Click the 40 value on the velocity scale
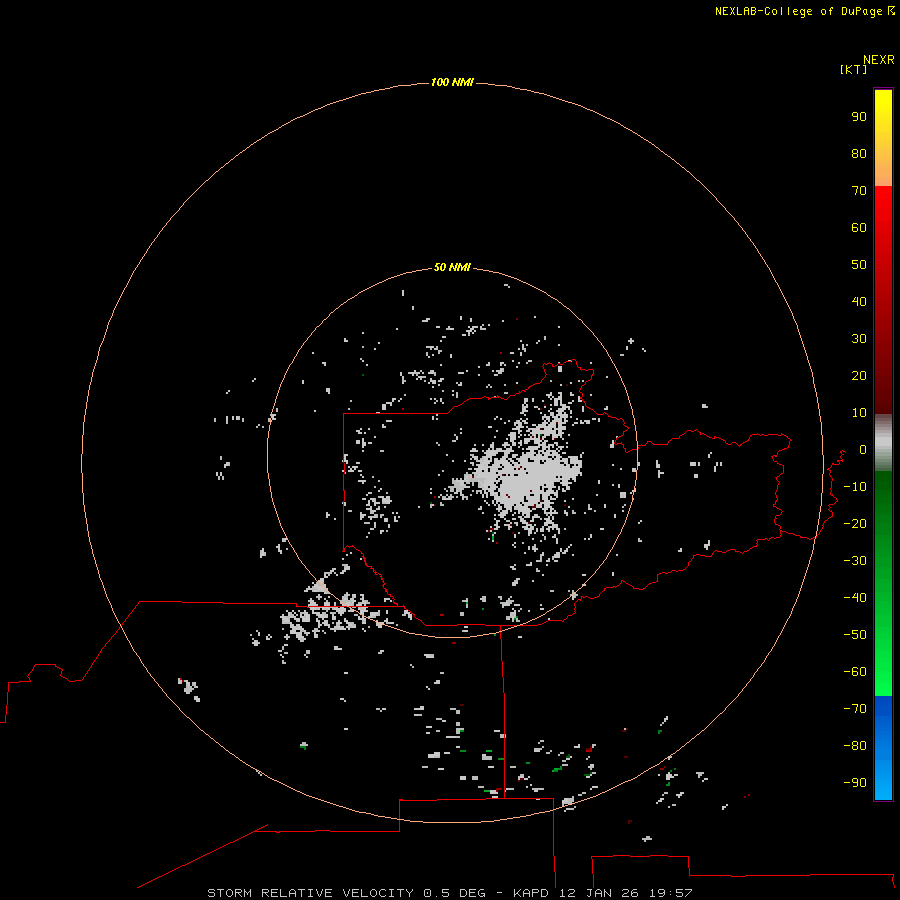Image resolution: width=900 pixels, height=900 pixels. click(859, 302)
